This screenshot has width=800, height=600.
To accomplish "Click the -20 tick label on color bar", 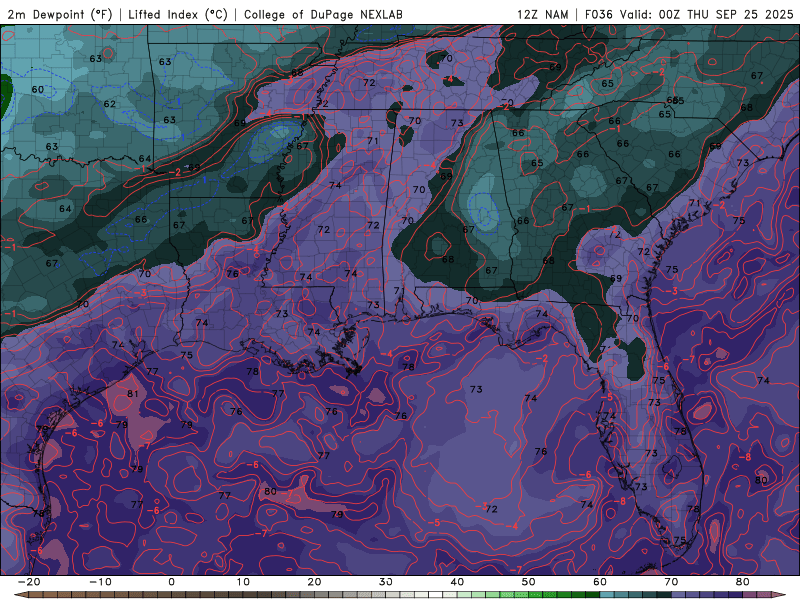I will [29, 582].
